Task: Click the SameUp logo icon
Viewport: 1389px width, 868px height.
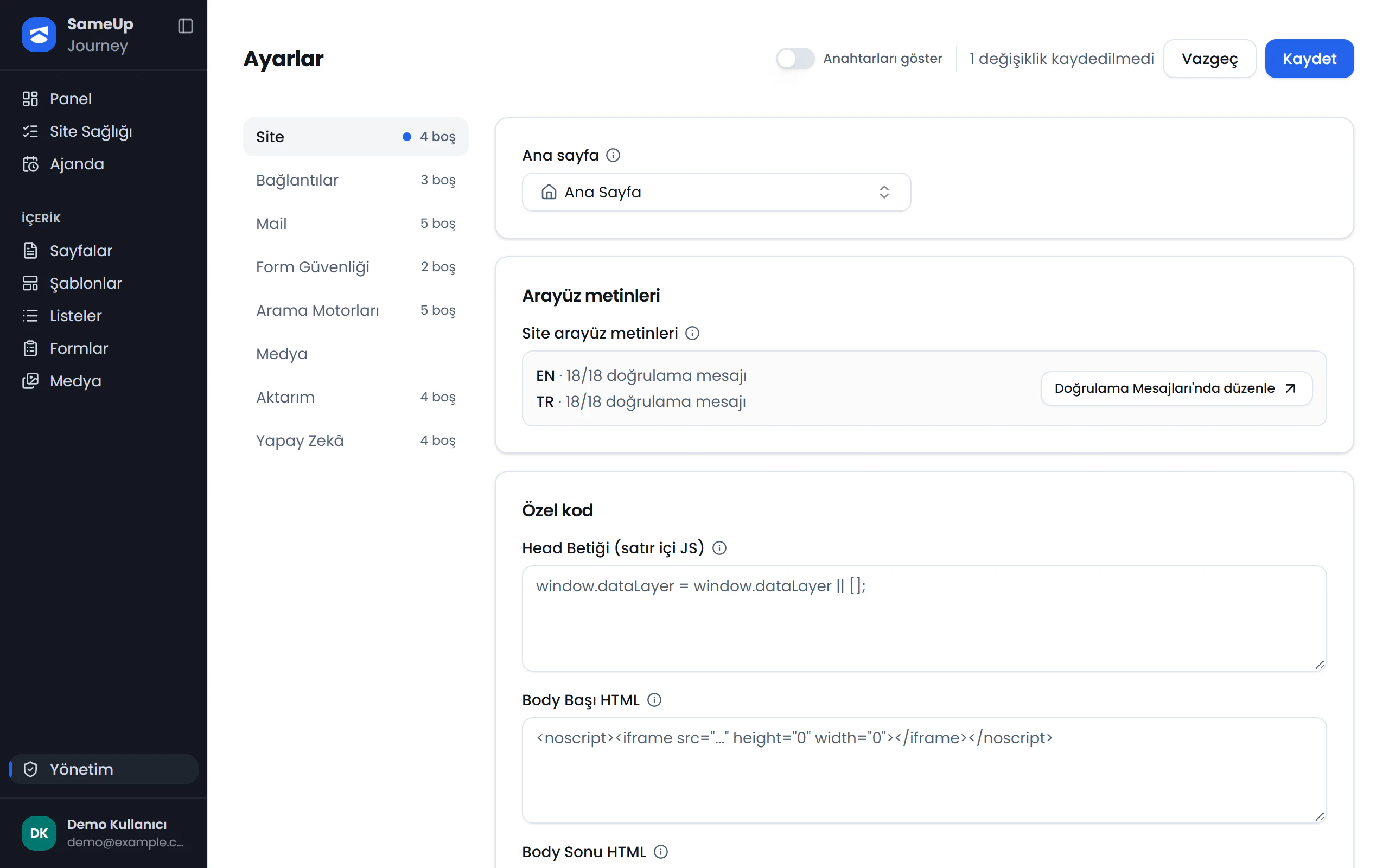Action: click(39, 34)
